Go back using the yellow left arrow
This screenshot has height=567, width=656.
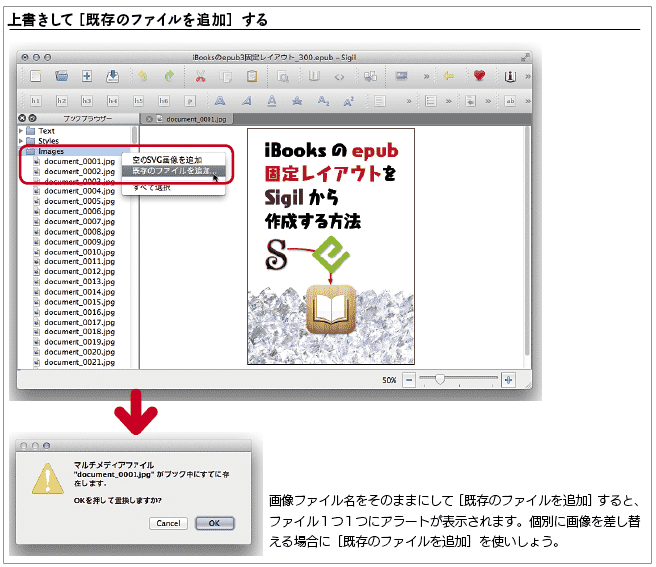pyautogui.click(x=449, y=76)
